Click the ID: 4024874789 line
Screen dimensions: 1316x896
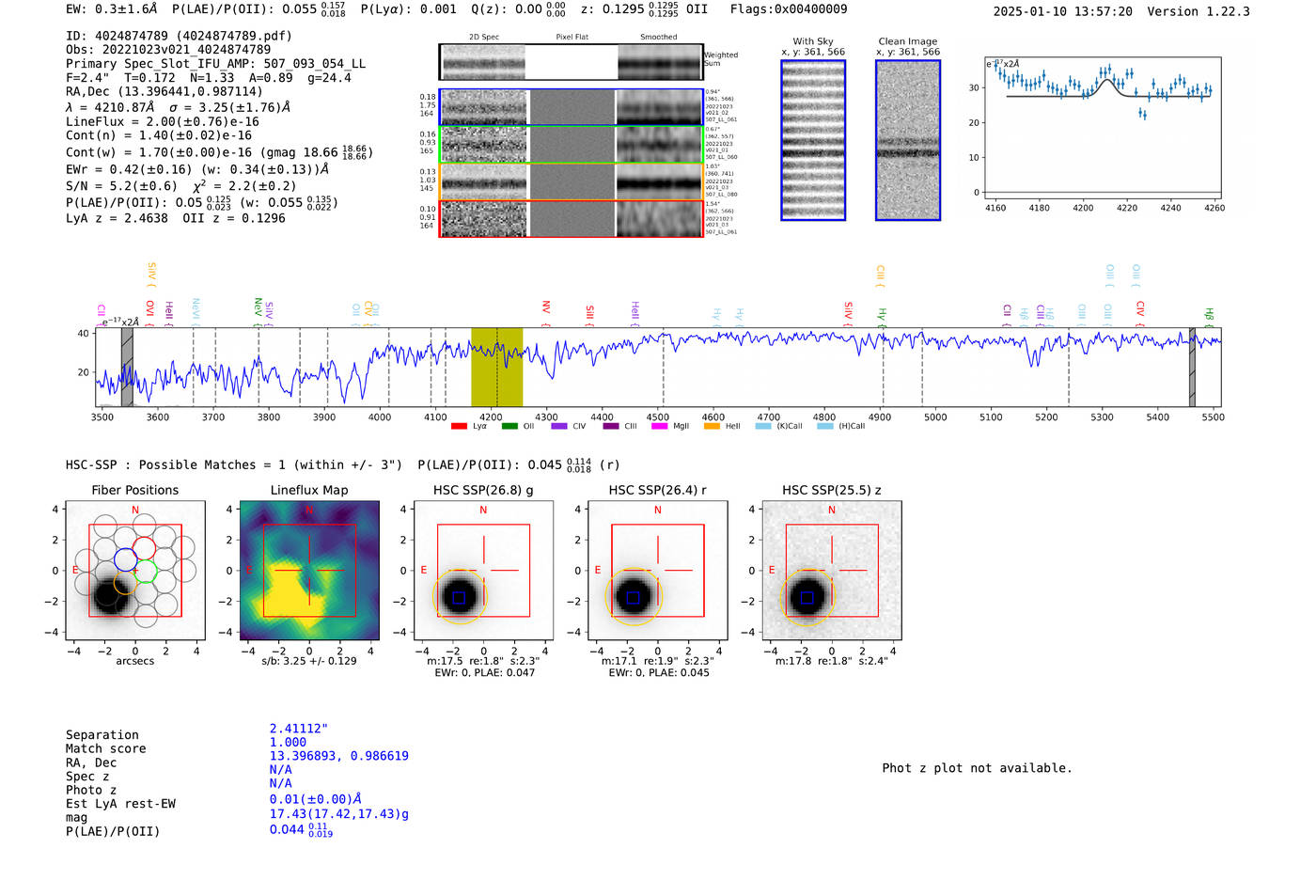(179, 36)
